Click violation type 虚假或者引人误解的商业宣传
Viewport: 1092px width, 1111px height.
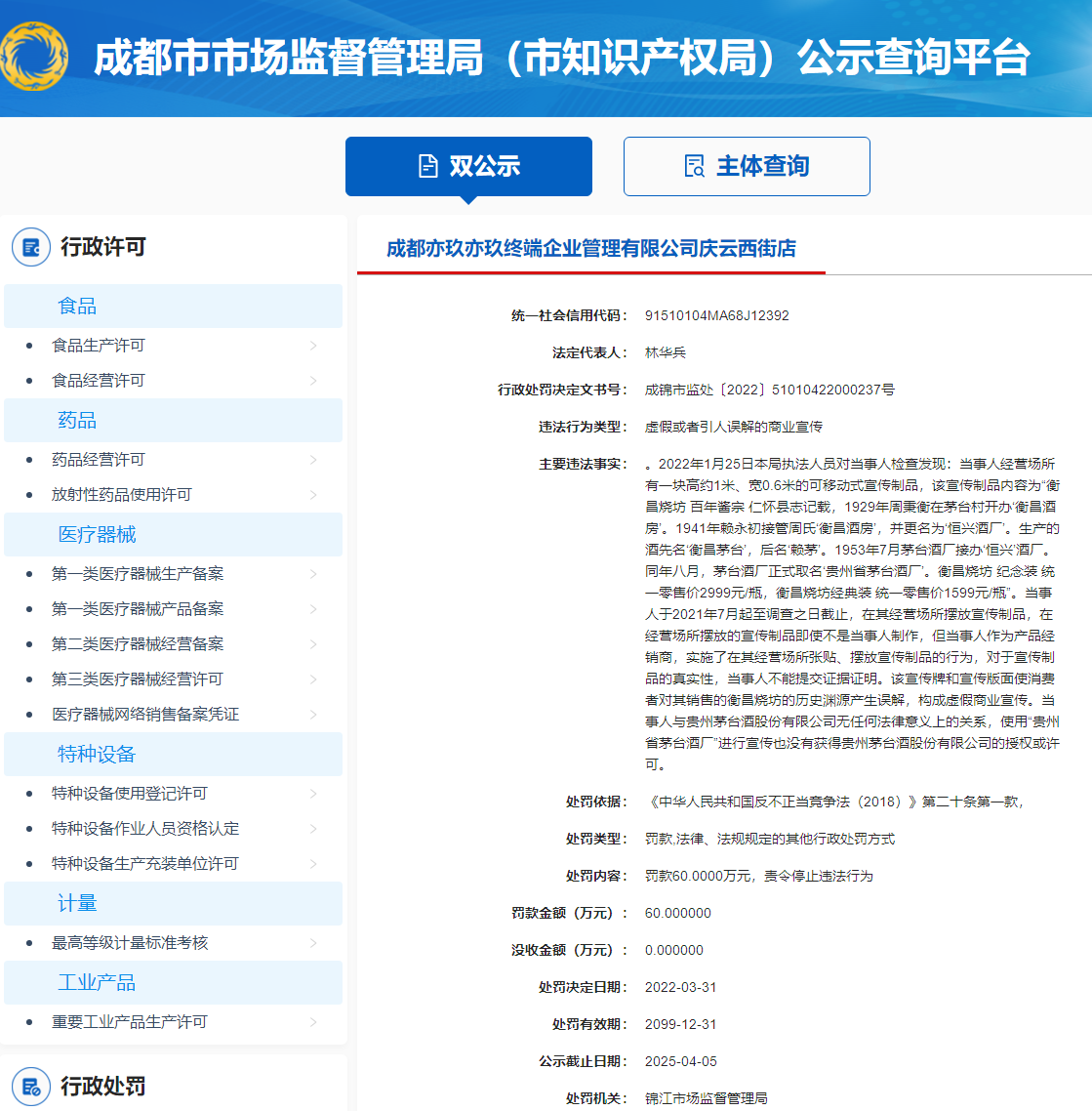tap(734, 427)
